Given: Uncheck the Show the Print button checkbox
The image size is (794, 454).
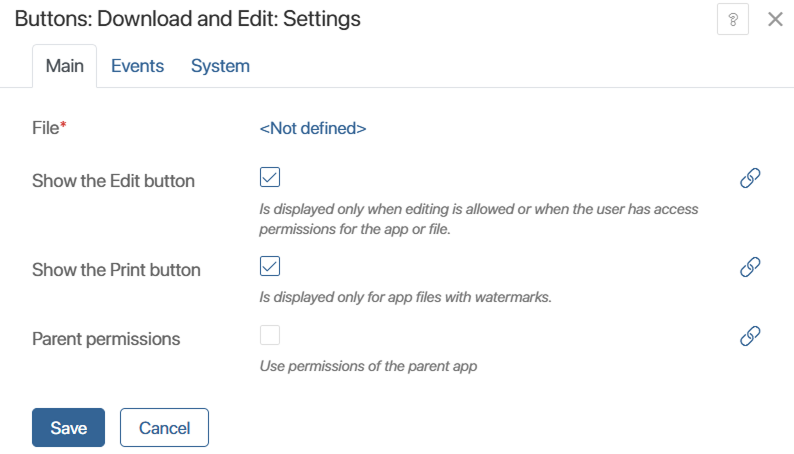Looking at the screenshot, I should pos(270,266).
